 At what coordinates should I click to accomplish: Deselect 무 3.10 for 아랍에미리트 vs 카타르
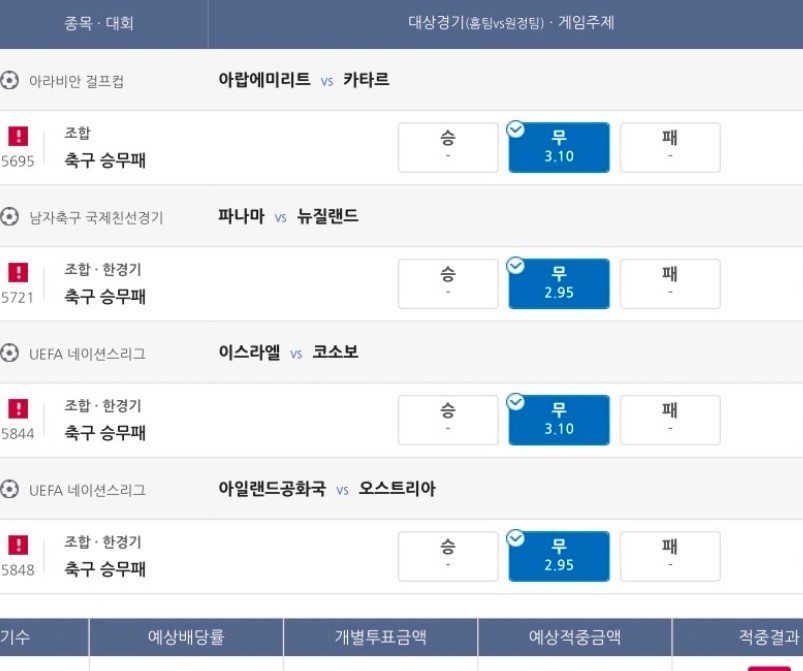(559, 147)
